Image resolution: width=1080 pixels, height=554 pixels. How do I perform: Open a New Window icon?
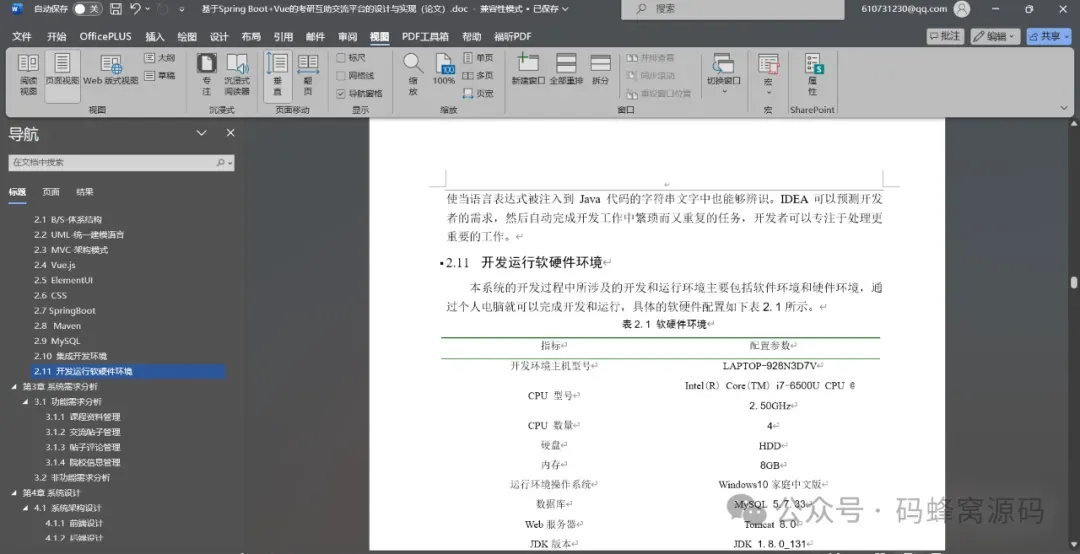pos(528,63)
